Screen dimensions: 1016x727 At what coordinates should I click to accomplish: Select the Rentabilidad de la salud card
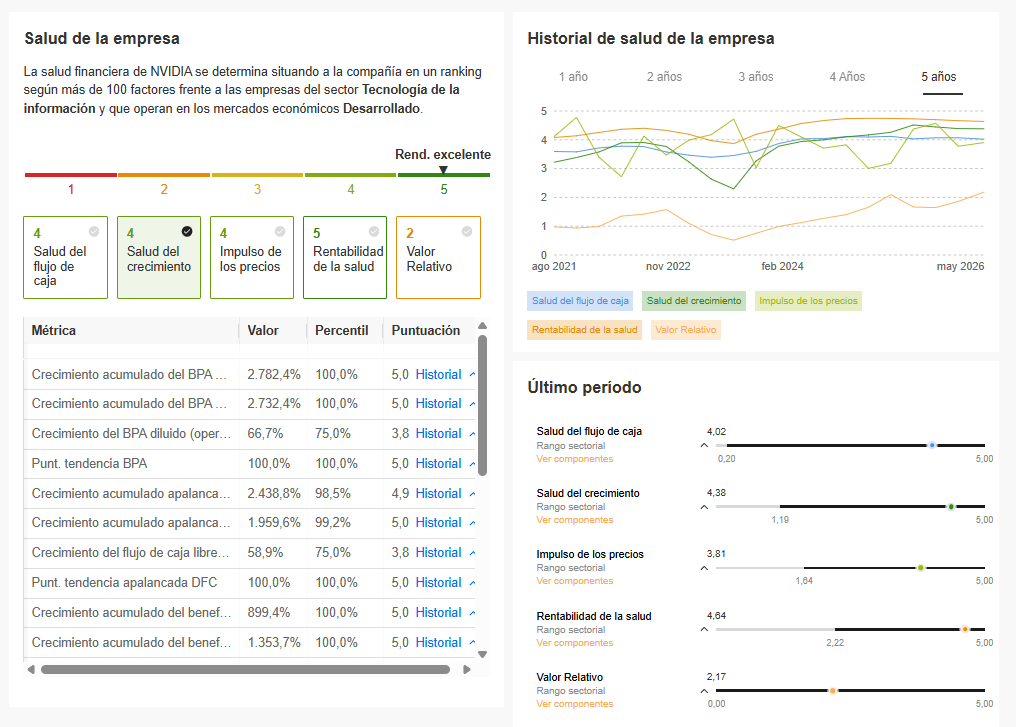pos(345,257)
